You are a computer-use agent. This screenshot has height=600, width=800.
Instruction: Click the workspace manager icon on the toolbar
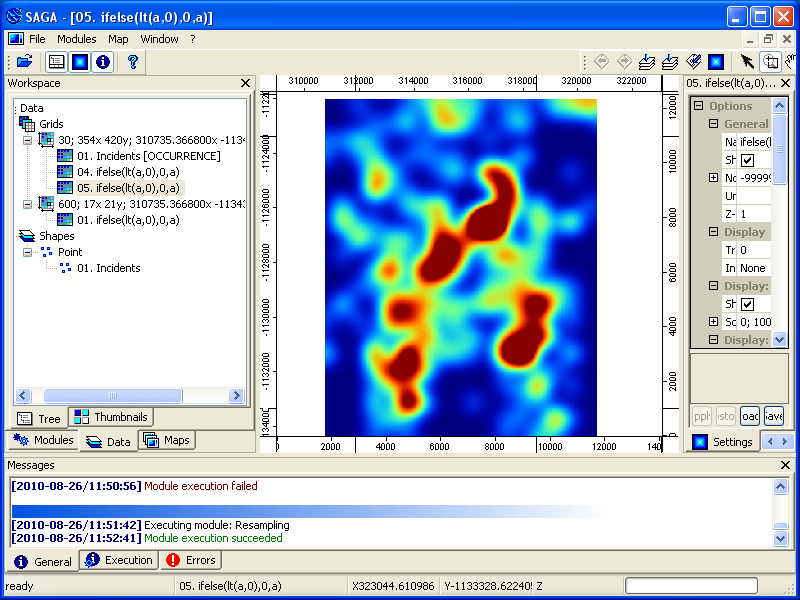(55, 61)
